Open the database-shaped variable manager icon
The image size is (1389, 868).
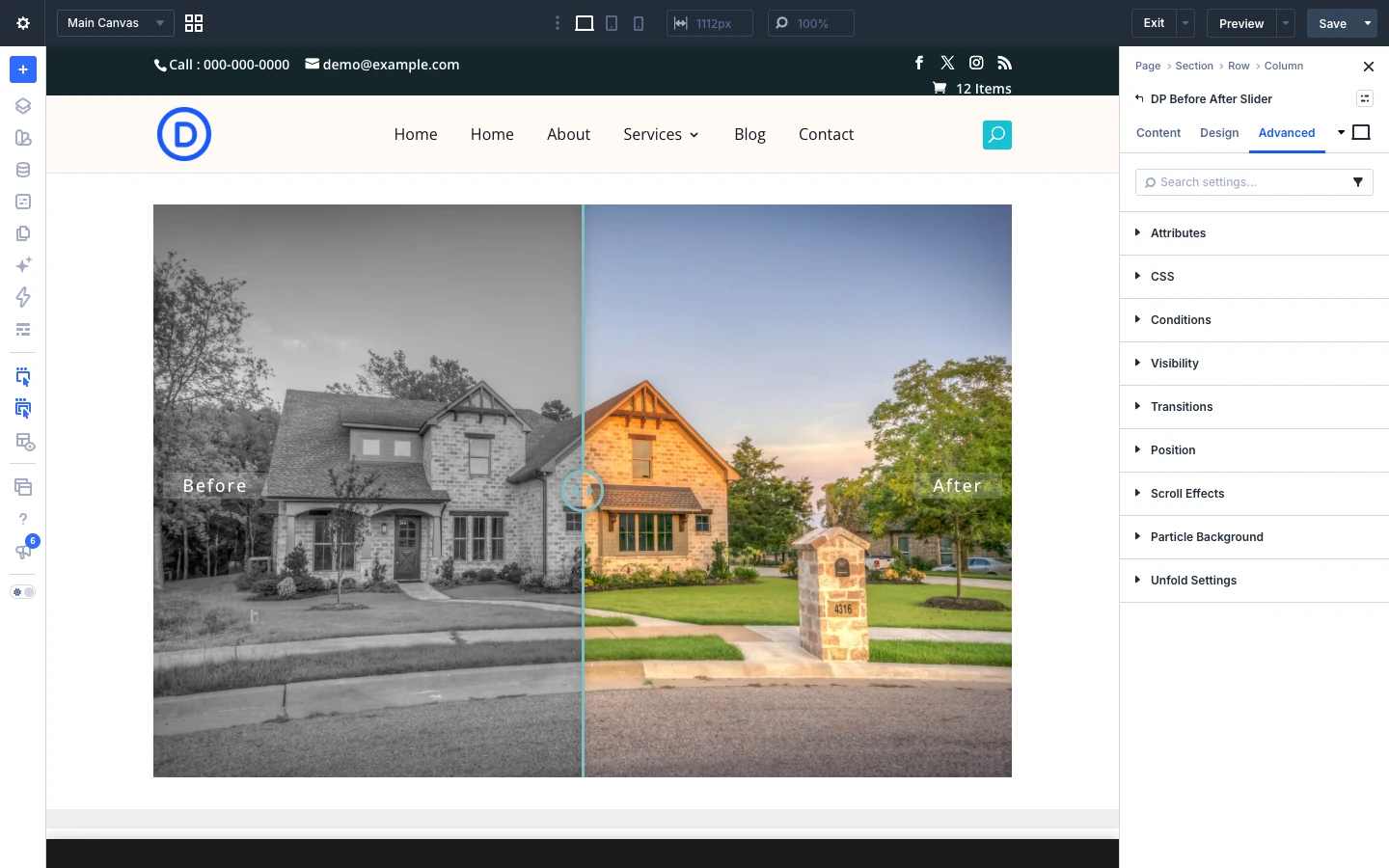[x=23, y=170]
